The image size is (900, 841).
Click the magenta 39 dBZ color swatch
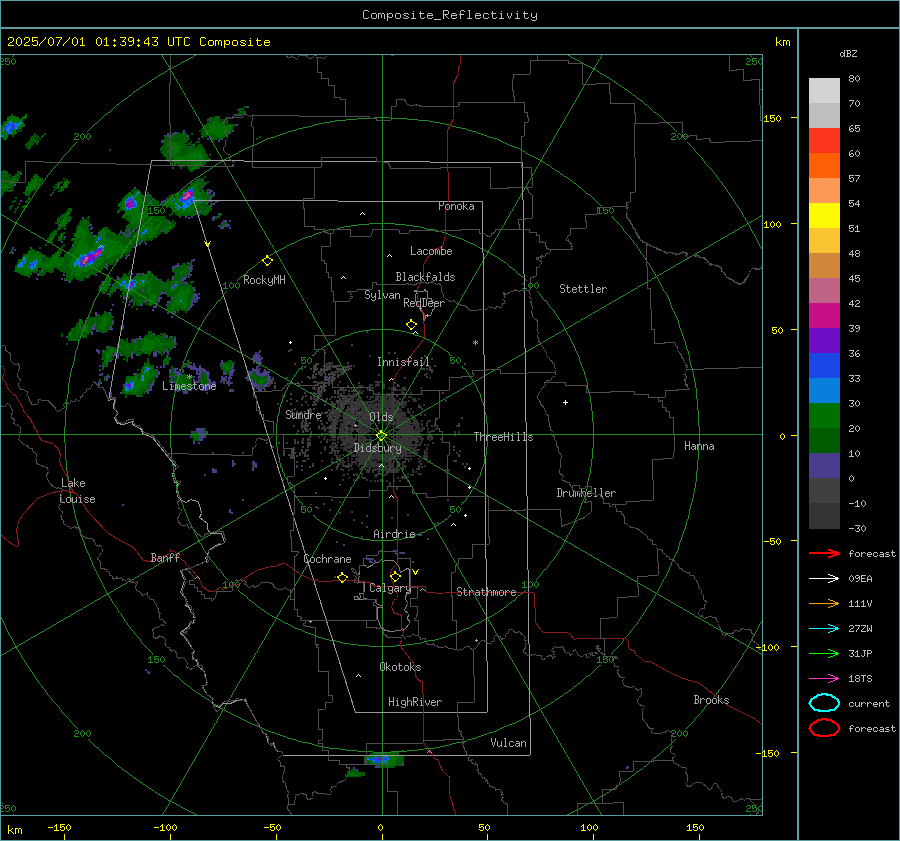(x=824, y=315)
